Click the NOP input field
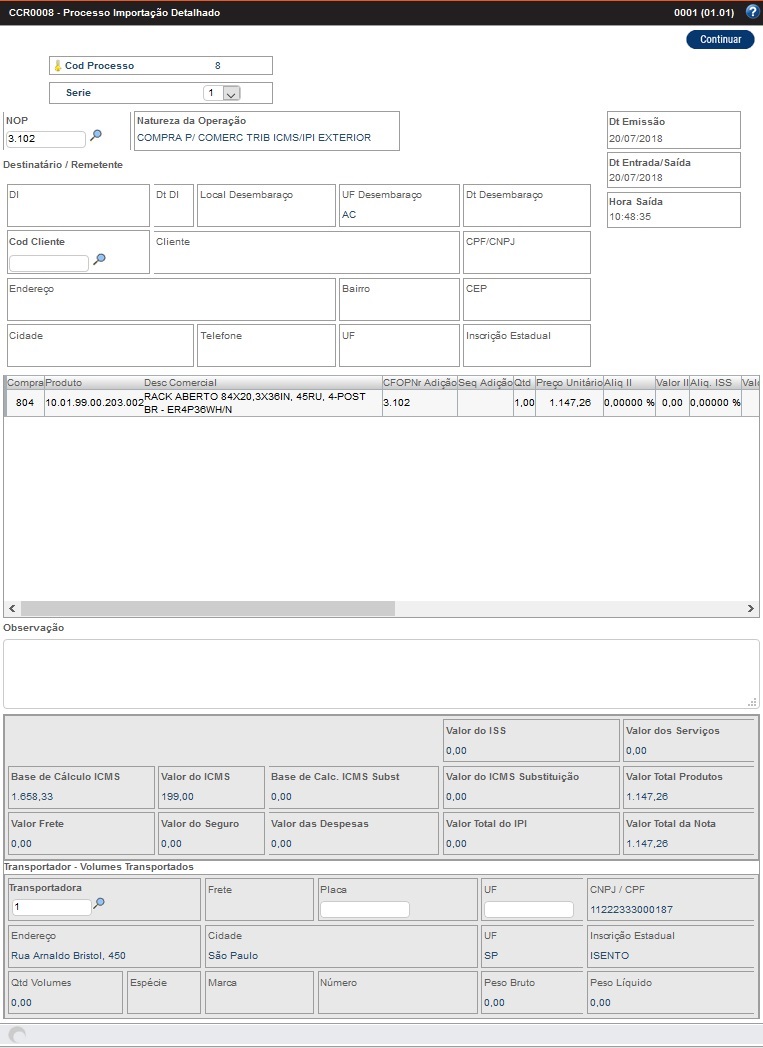763x1048 pixels. tap(46, 139)
